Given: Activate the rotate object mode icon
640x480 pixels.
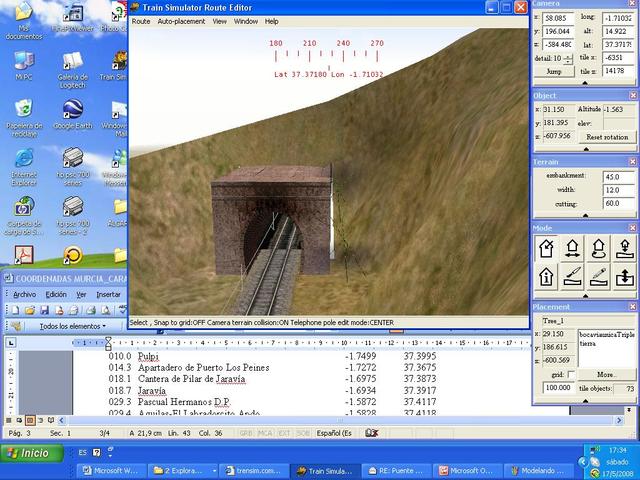Looking at the screenshot, I should click(600, 247).
